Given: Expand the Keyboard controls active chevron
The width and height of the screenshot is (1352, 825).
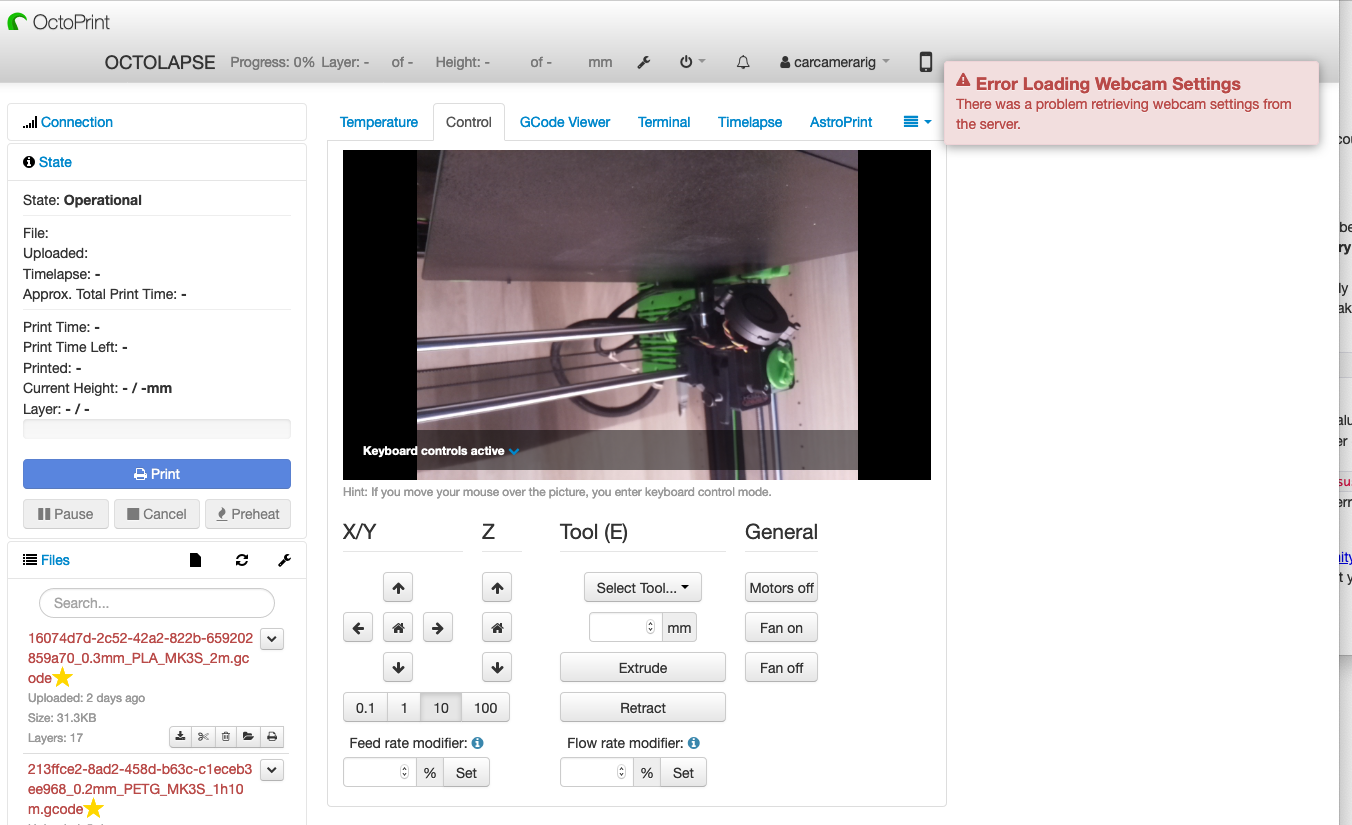Looking at the screenshot, I should tap(514, 451).
